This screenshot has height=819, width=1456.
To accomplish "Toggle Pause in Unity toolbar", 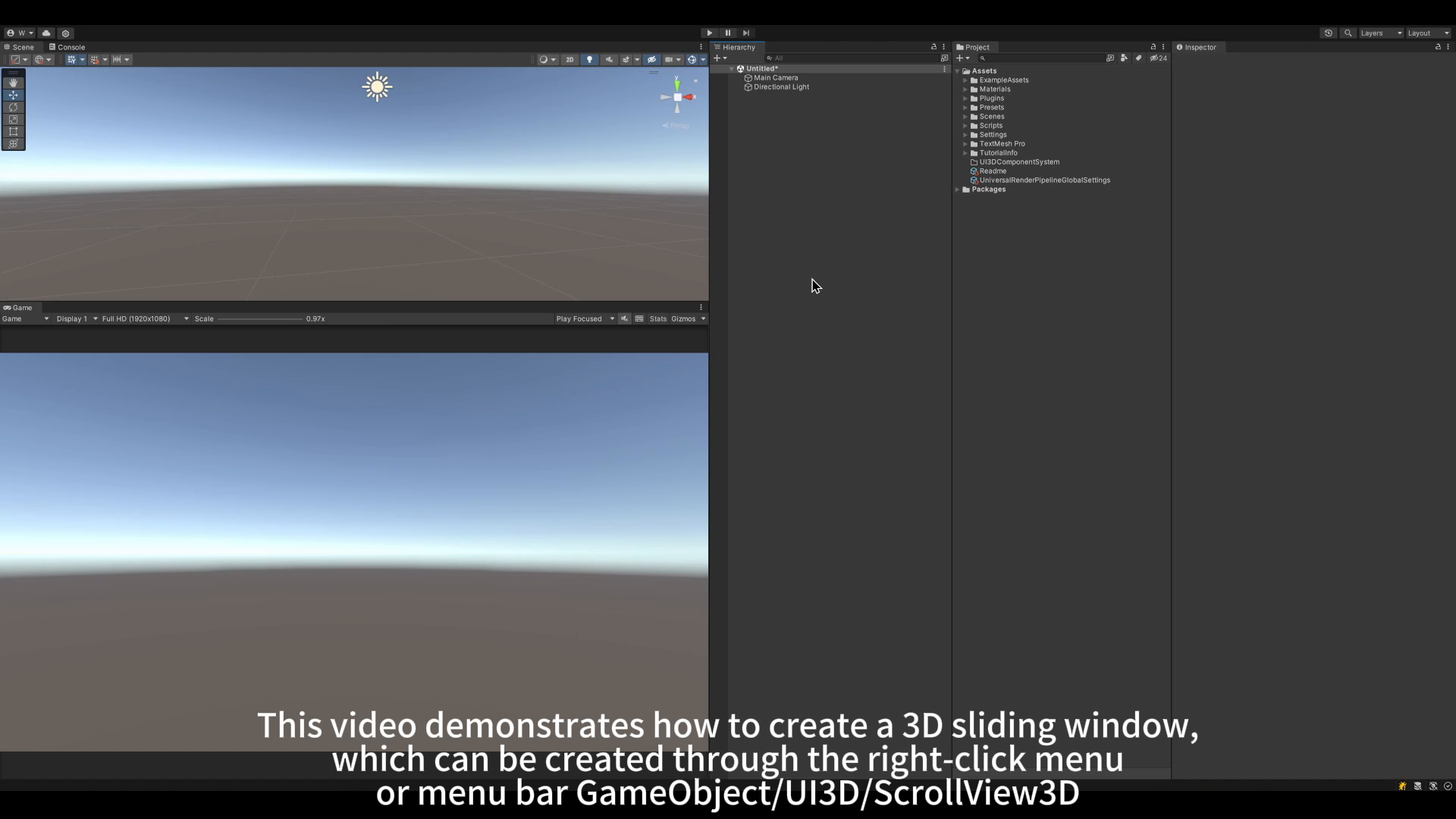I will coord(727,33).
